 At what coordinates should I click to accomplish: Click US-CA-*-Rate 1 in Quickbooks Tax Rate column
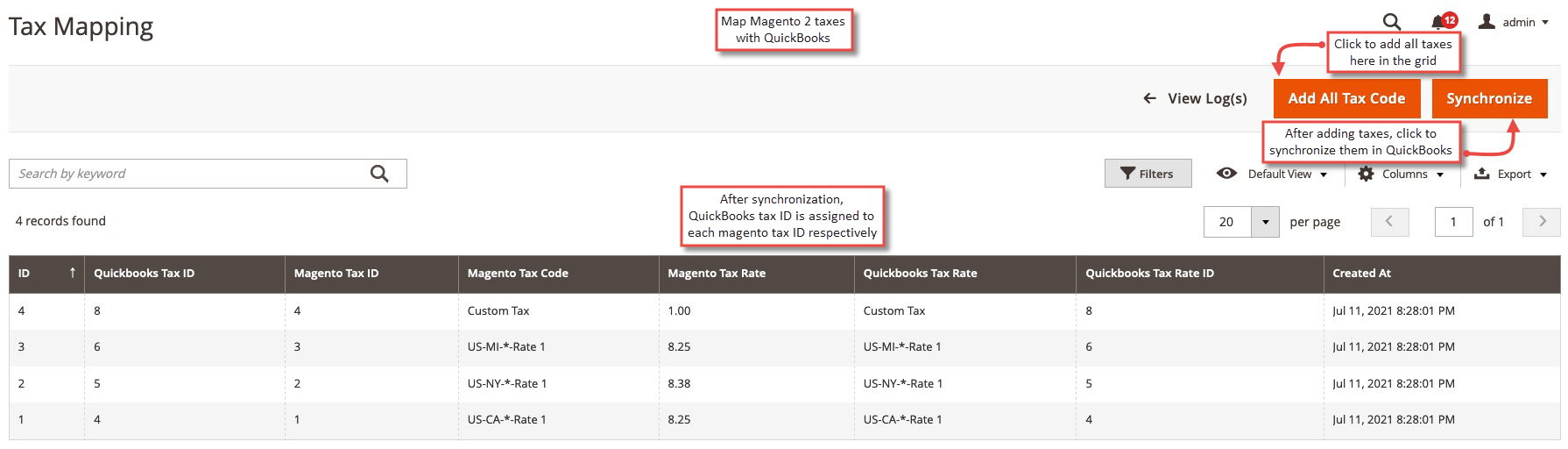coord(902,420)
